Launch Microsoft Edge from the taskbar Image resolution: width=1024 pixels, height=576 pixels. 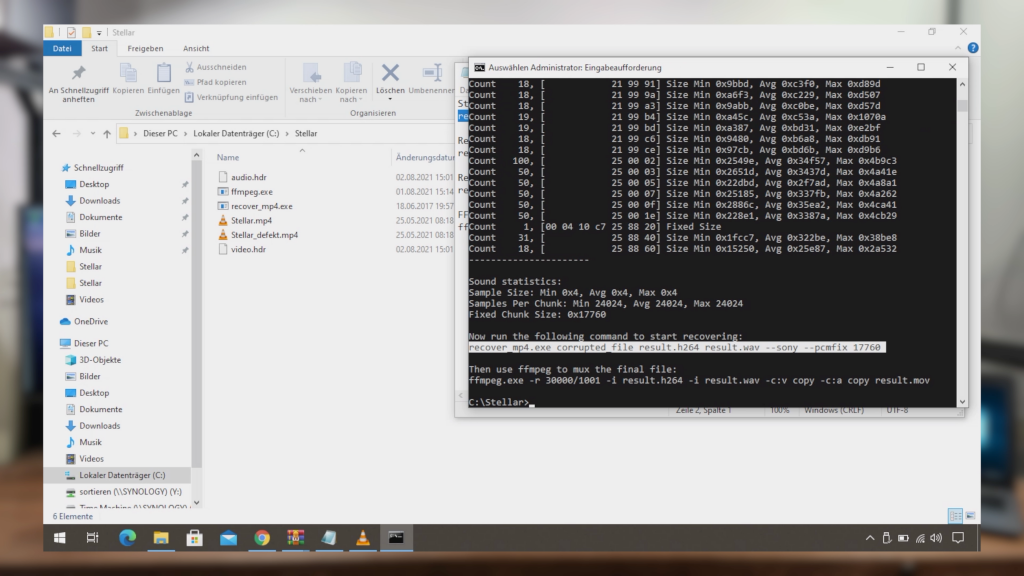[x=127, y=537]
